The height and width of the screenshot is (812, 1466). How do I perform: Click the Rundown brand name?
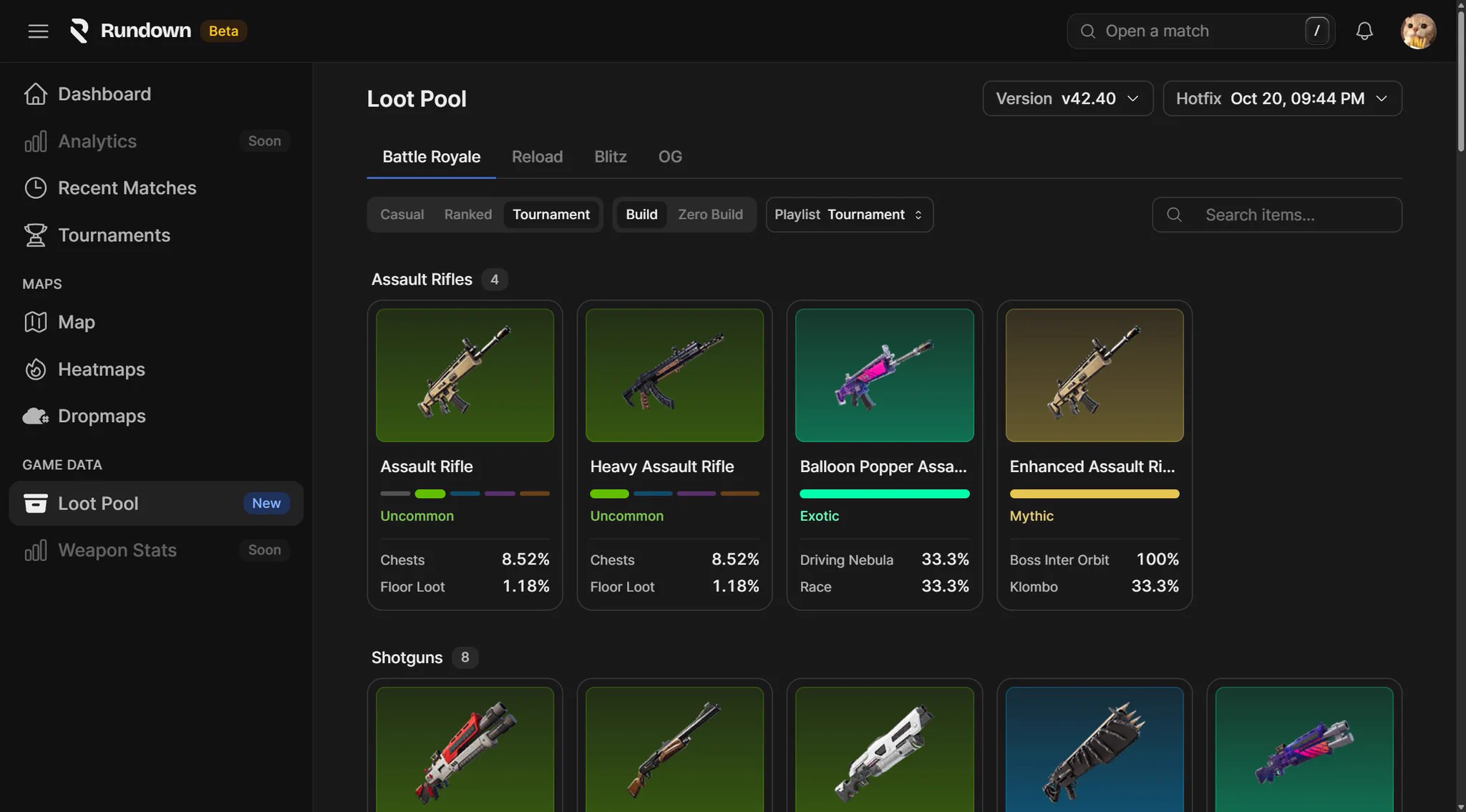[146, 31]
